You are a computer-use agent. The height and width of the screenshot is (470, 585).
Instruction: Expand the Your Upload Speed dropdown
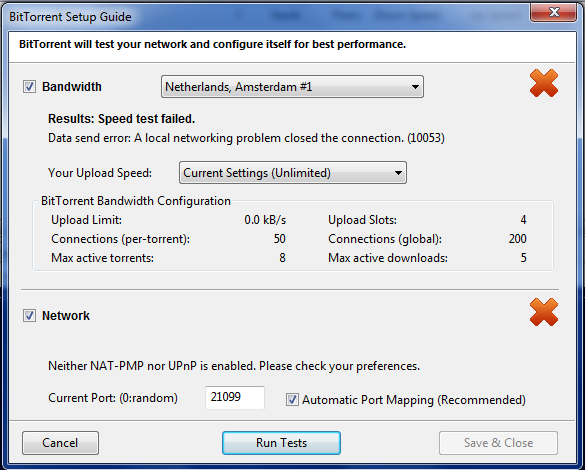tap(293, 173)
